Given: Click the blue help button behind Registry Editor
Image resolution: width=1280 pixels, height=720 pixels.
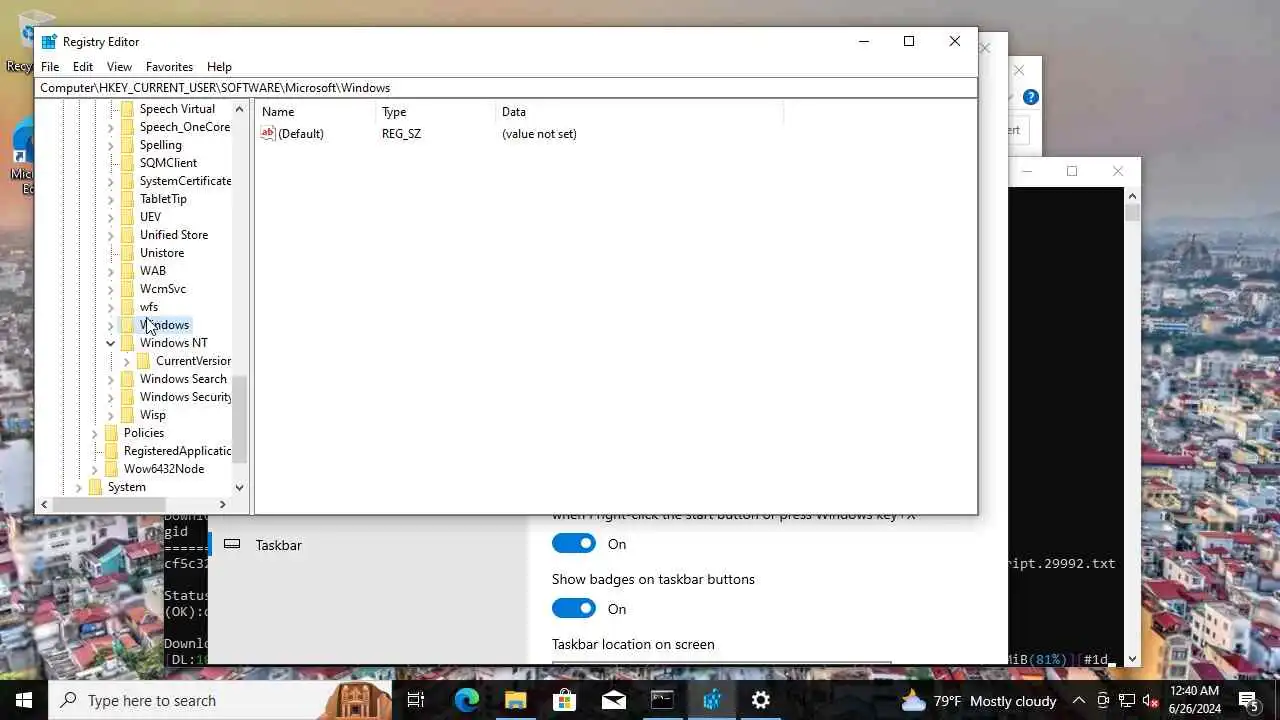Looking at the screenshot, I should [x=1031, y=97].
